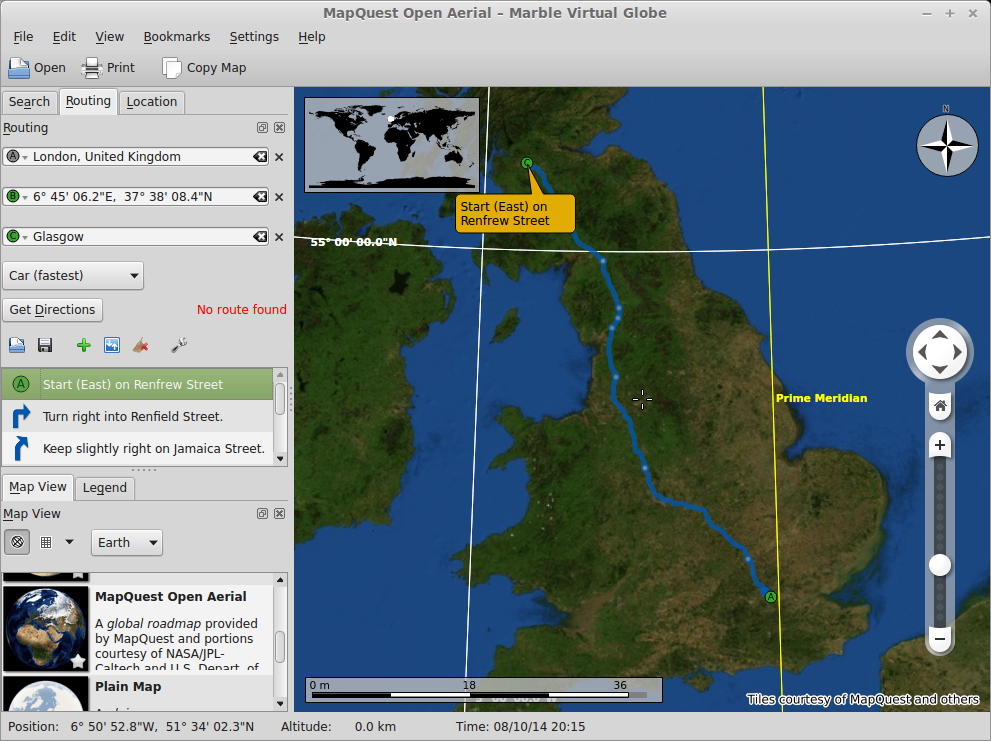
Task: Open a route file from routing toolbar
Action: (x=17, y=345)
